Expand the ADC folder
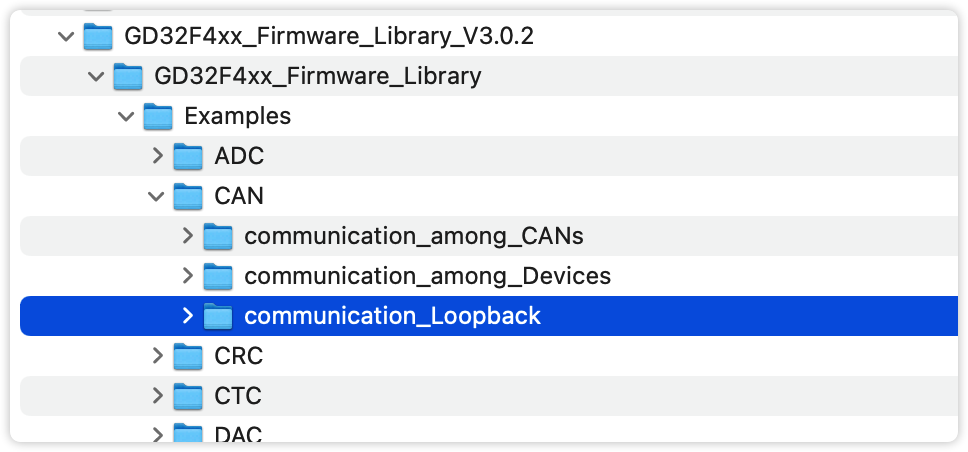968x452 pixels. click(x=157, y=156)
